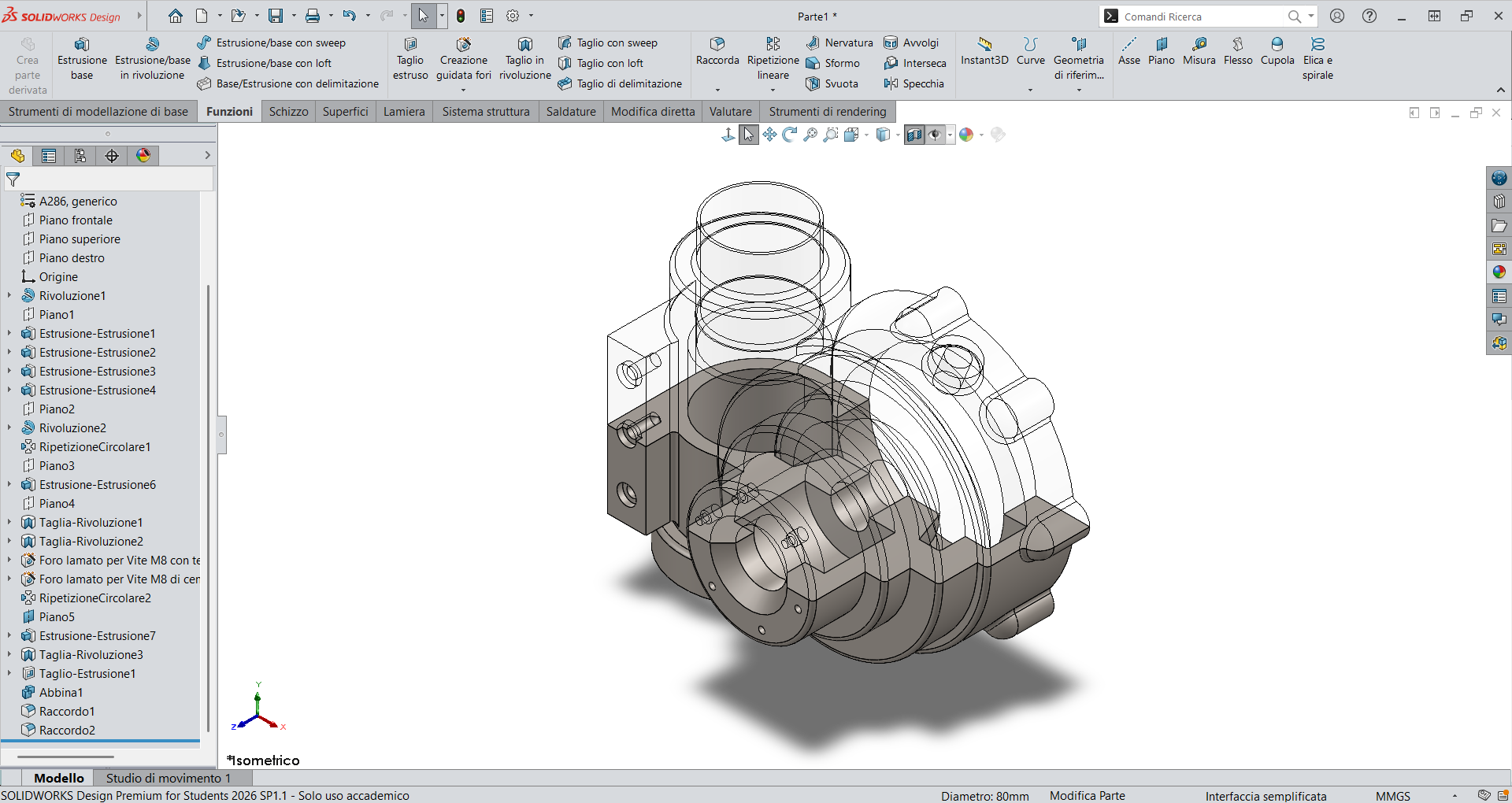Toggle the pan view tool
1512x803 pixels.
click(769, 135)
